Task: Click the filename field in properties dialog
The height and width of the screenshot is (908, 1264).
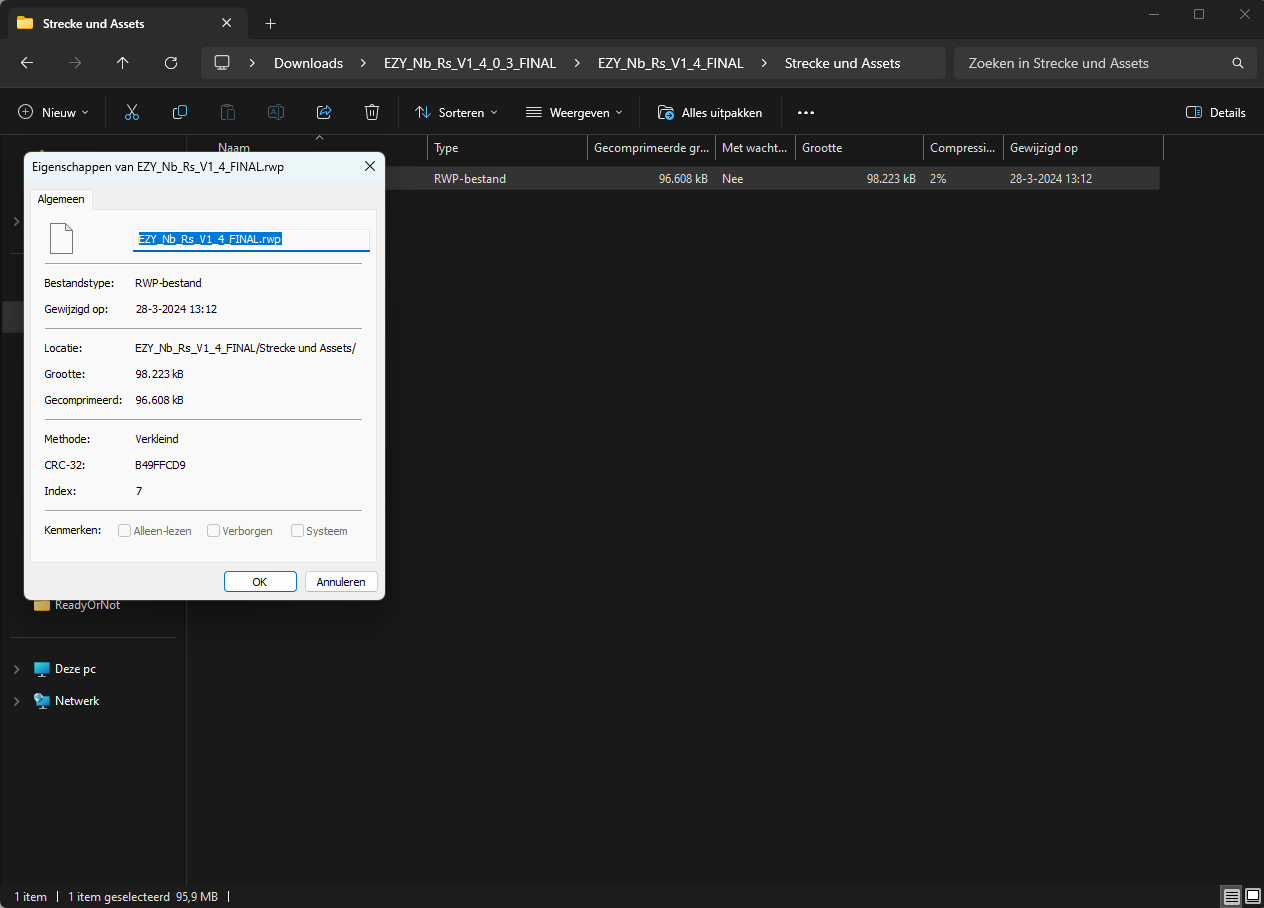Action: (252, 239)
